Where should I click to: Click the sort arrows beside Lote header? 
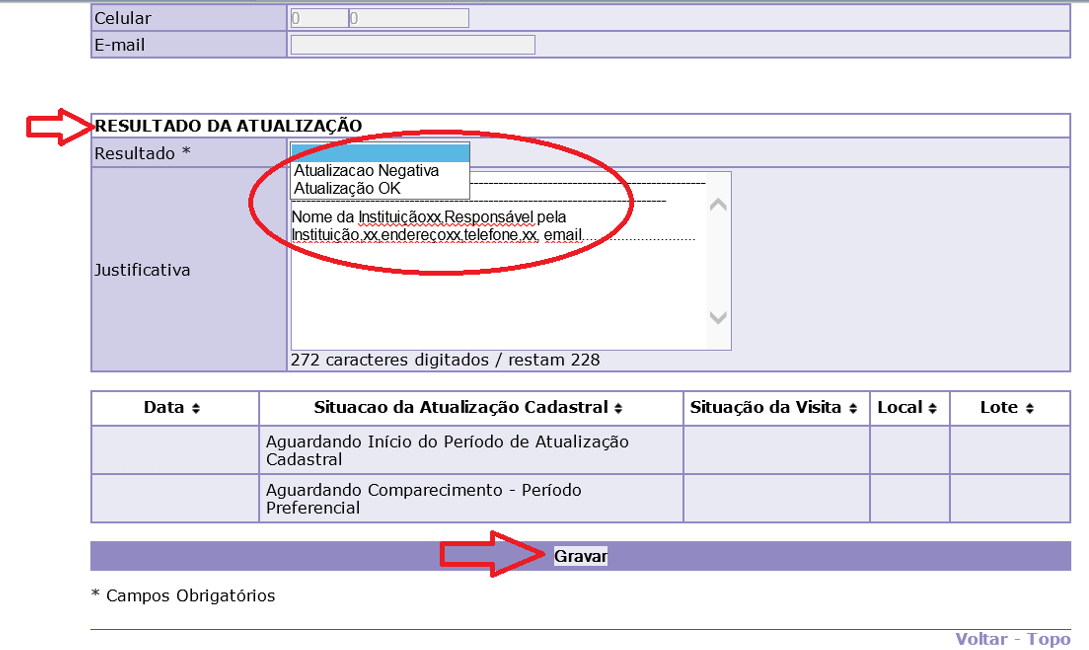1029,408
